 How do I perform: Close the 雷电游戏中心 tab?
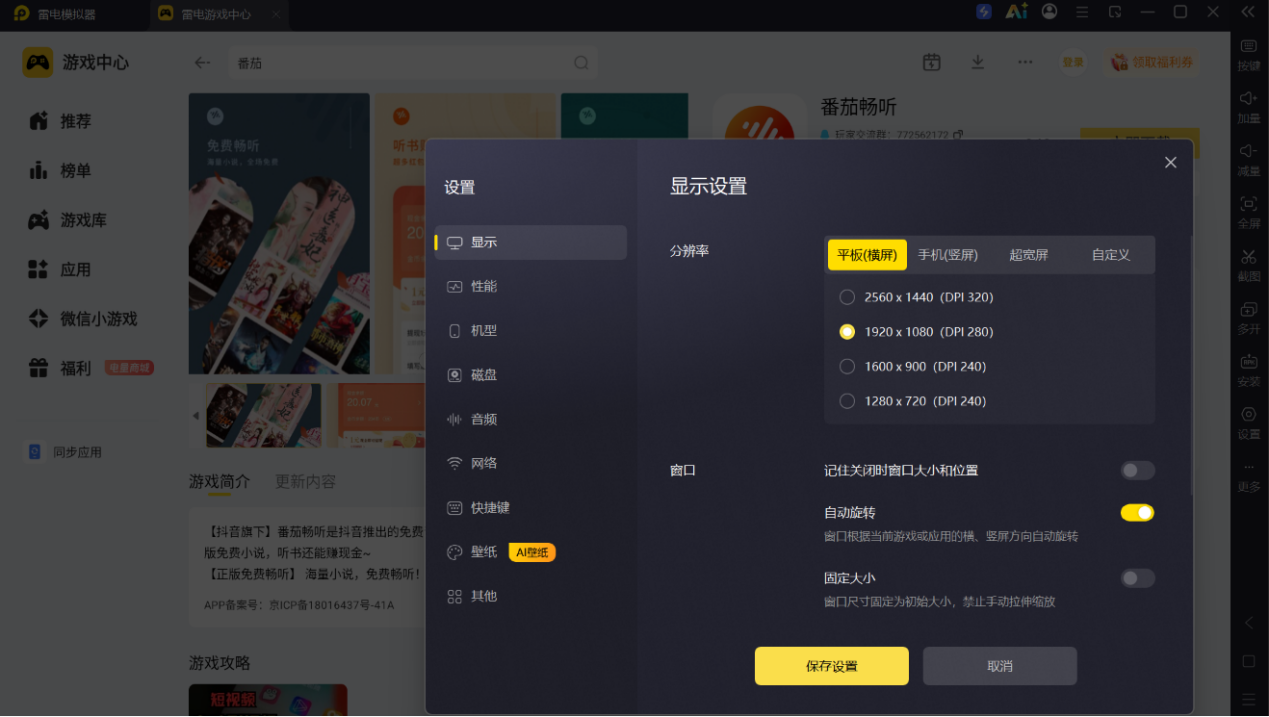tap(276, 14)
